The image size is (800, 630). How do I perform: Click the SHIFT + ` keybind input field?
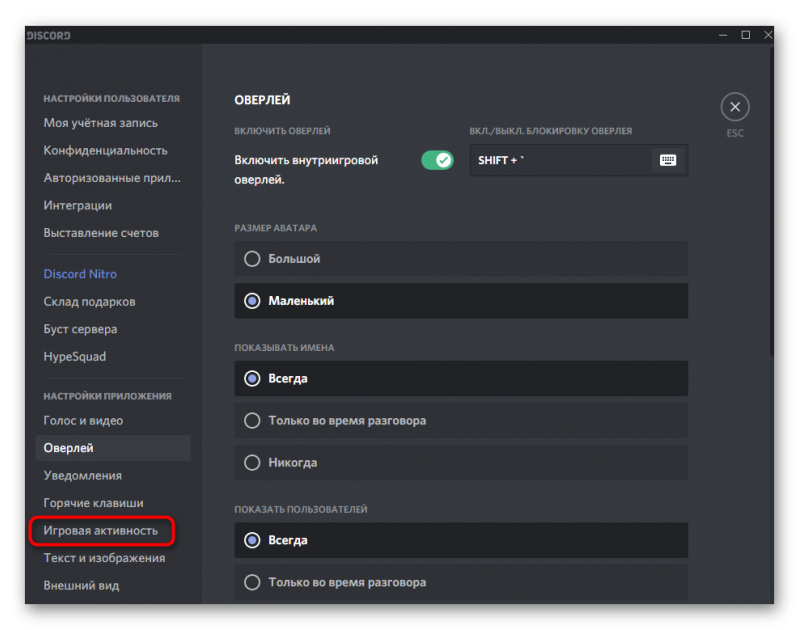pyautogui.click(x=579, y=160)
